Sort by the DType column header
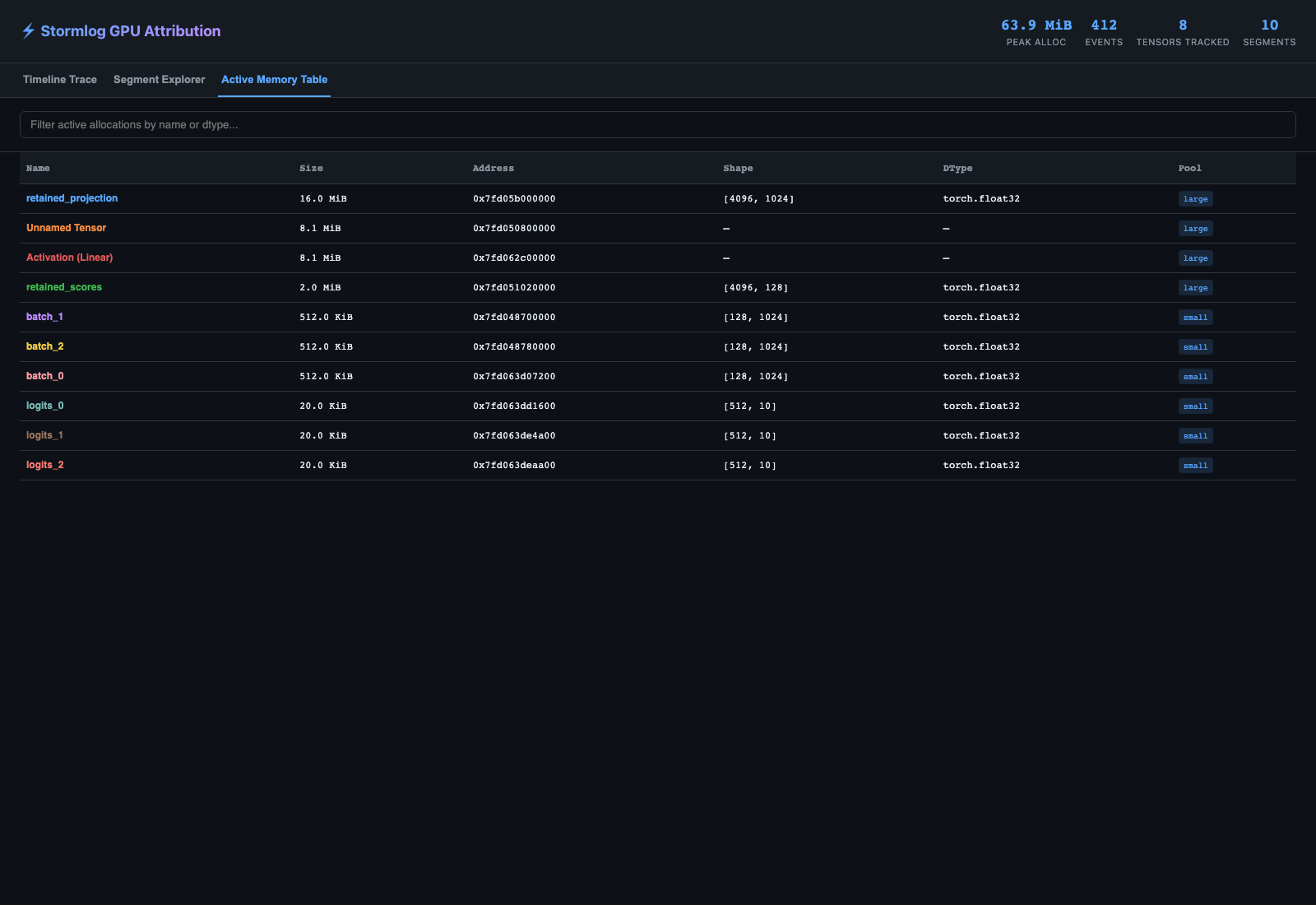 pyautogui.click(x=957, y=169)
